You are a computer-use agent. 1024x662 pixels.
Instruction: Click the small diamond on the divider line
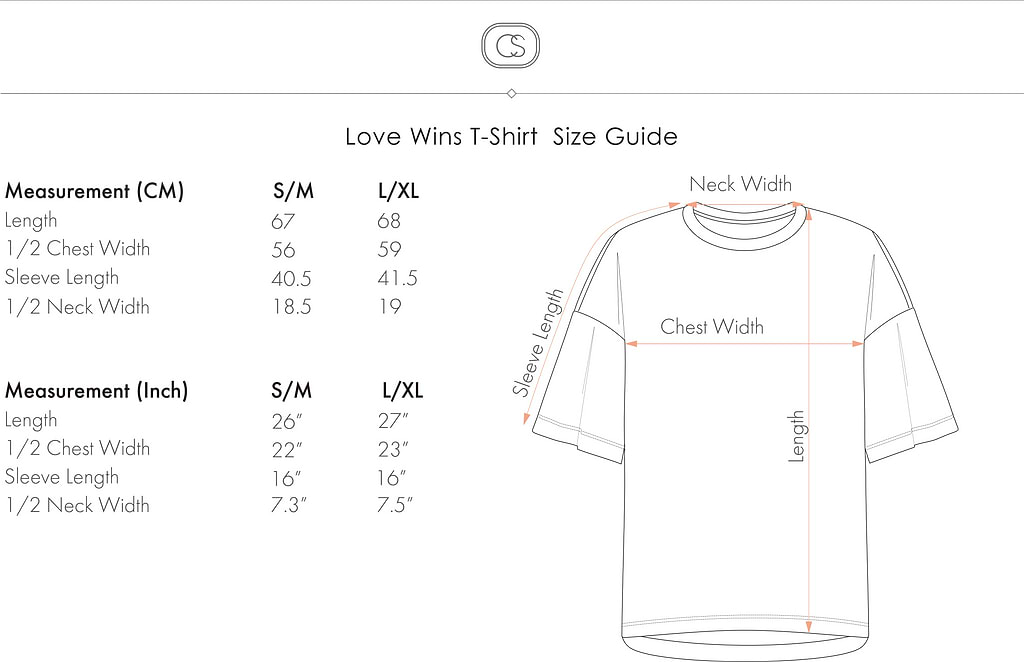512,93
